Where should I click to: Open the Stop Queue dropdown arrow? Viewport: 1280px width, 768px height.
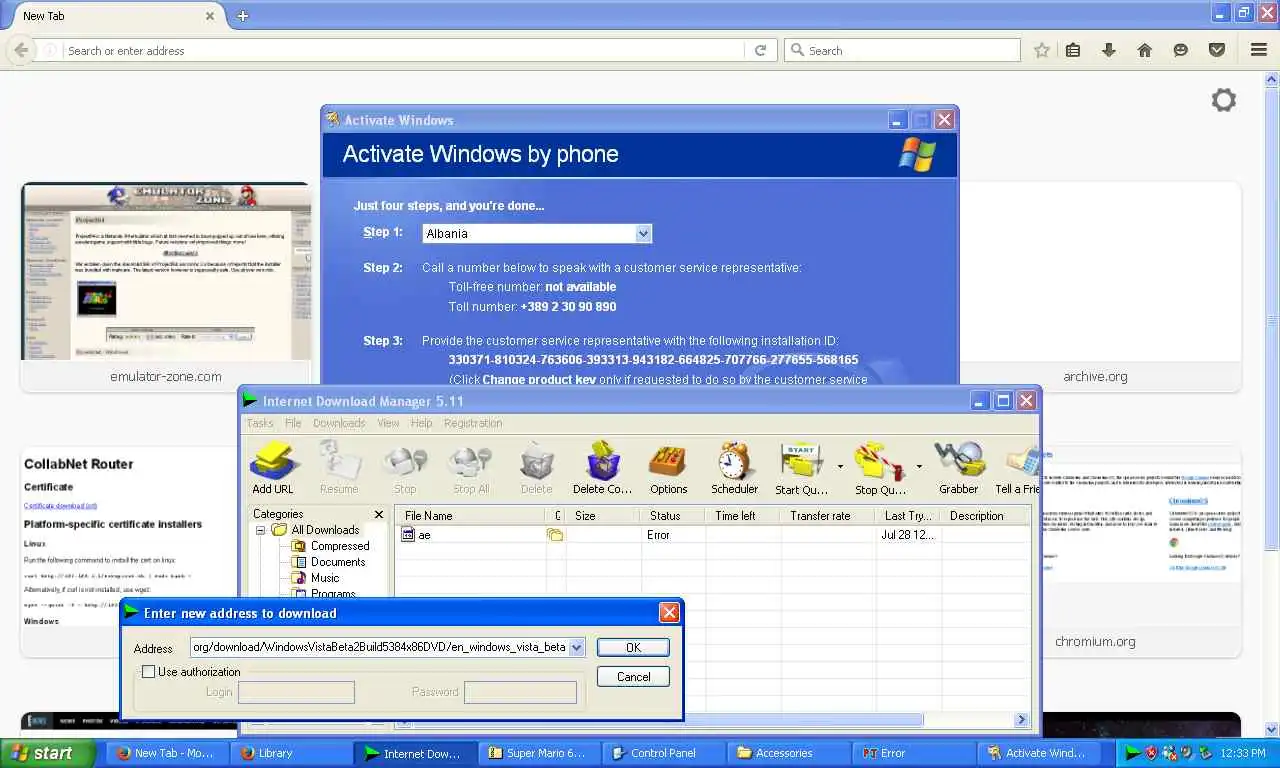[919, 466]
